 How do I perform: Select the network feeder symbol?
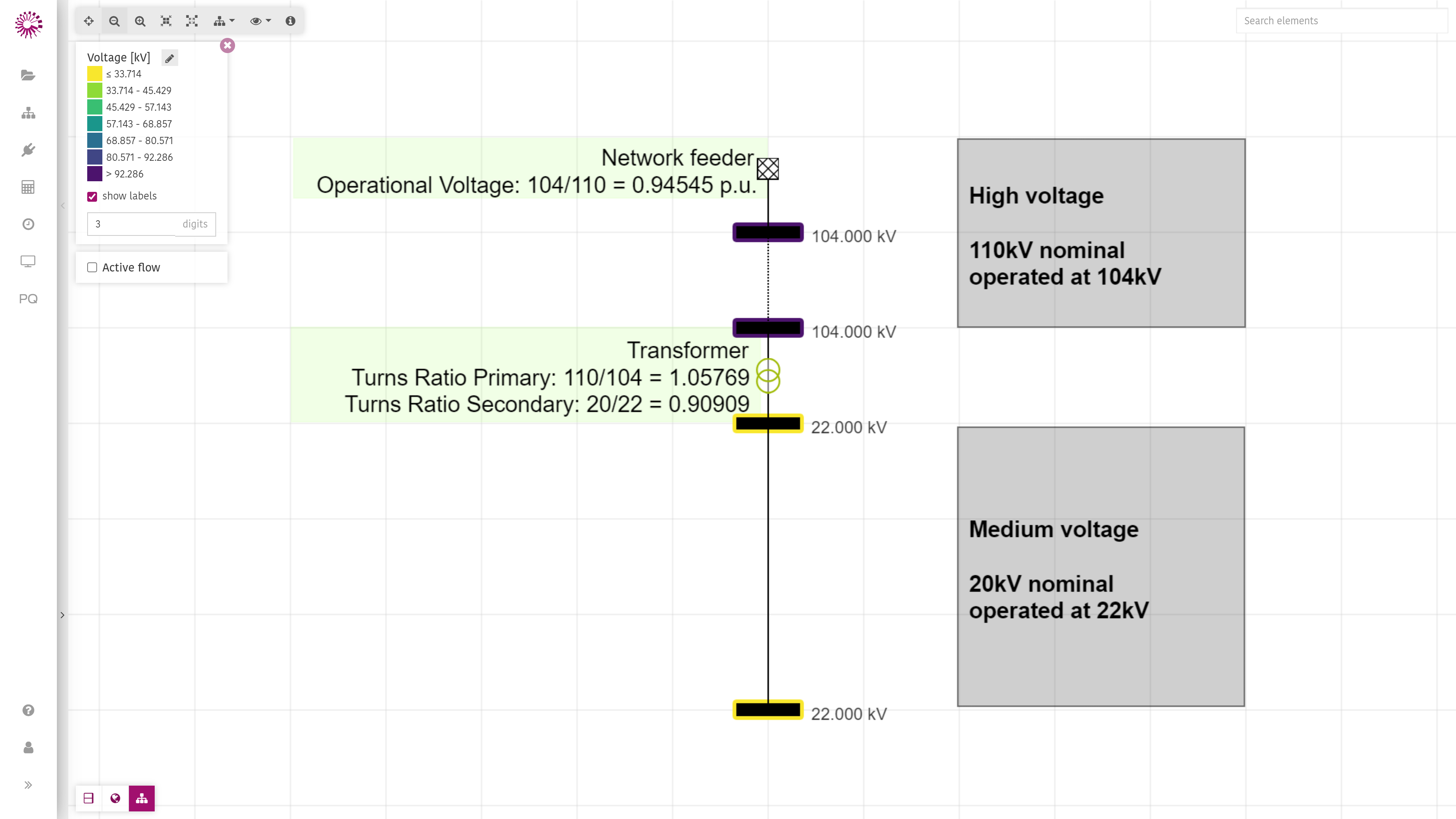tap(767, 168)
